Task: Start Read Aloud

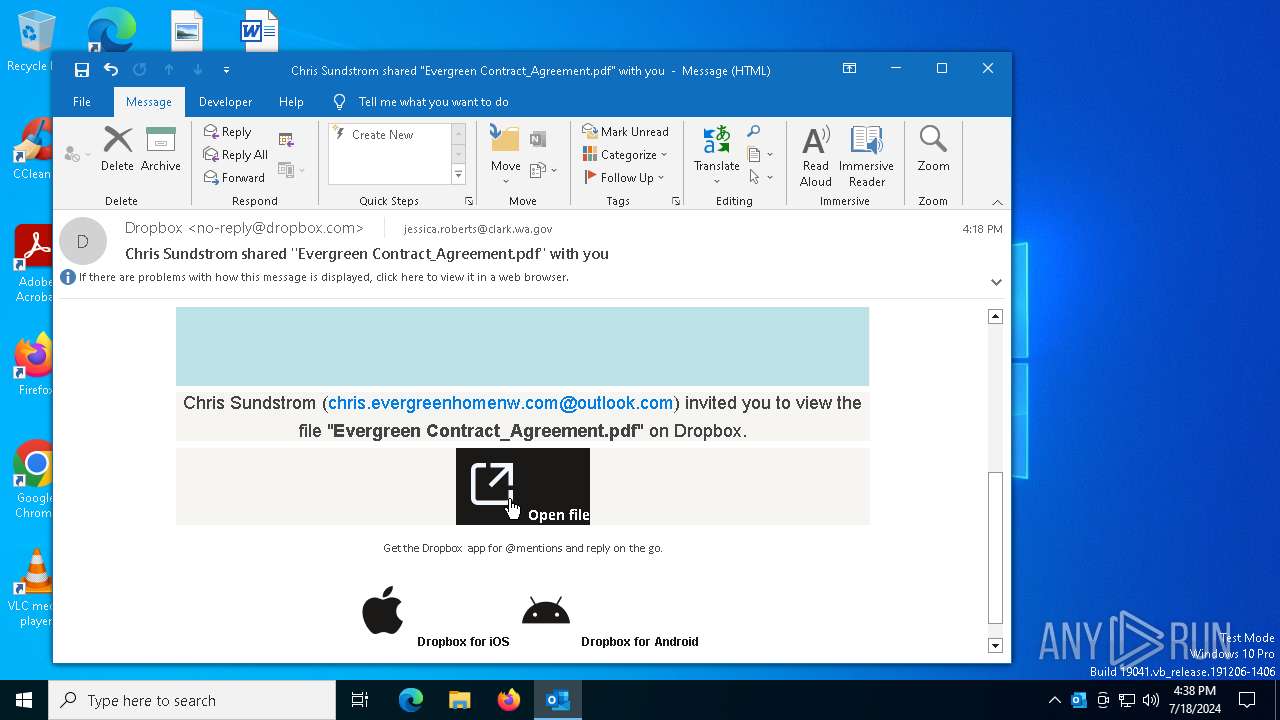Action: pos(816,155)
